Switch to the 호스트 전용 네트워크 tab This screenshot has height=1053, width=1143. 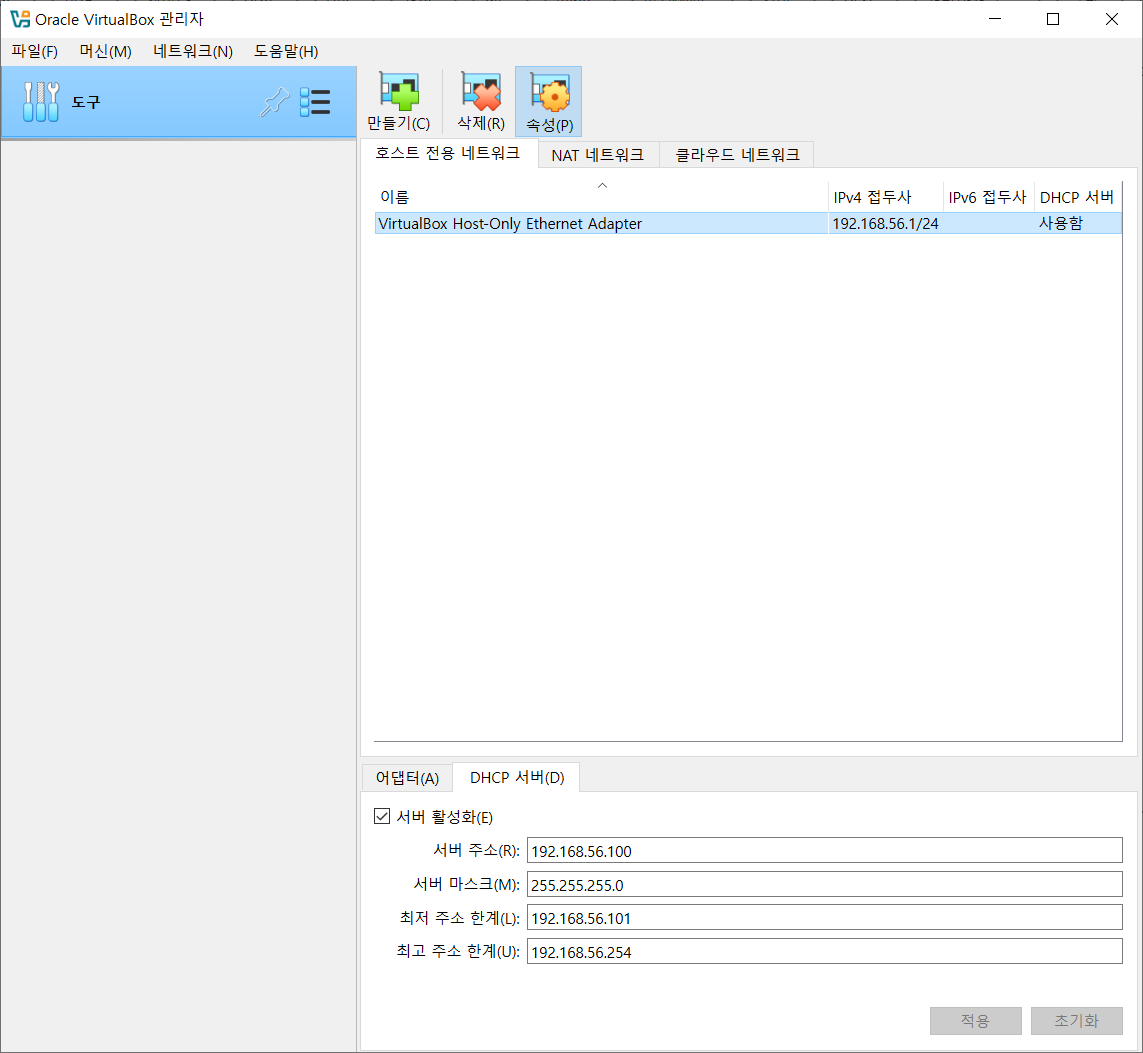point(448,153)
